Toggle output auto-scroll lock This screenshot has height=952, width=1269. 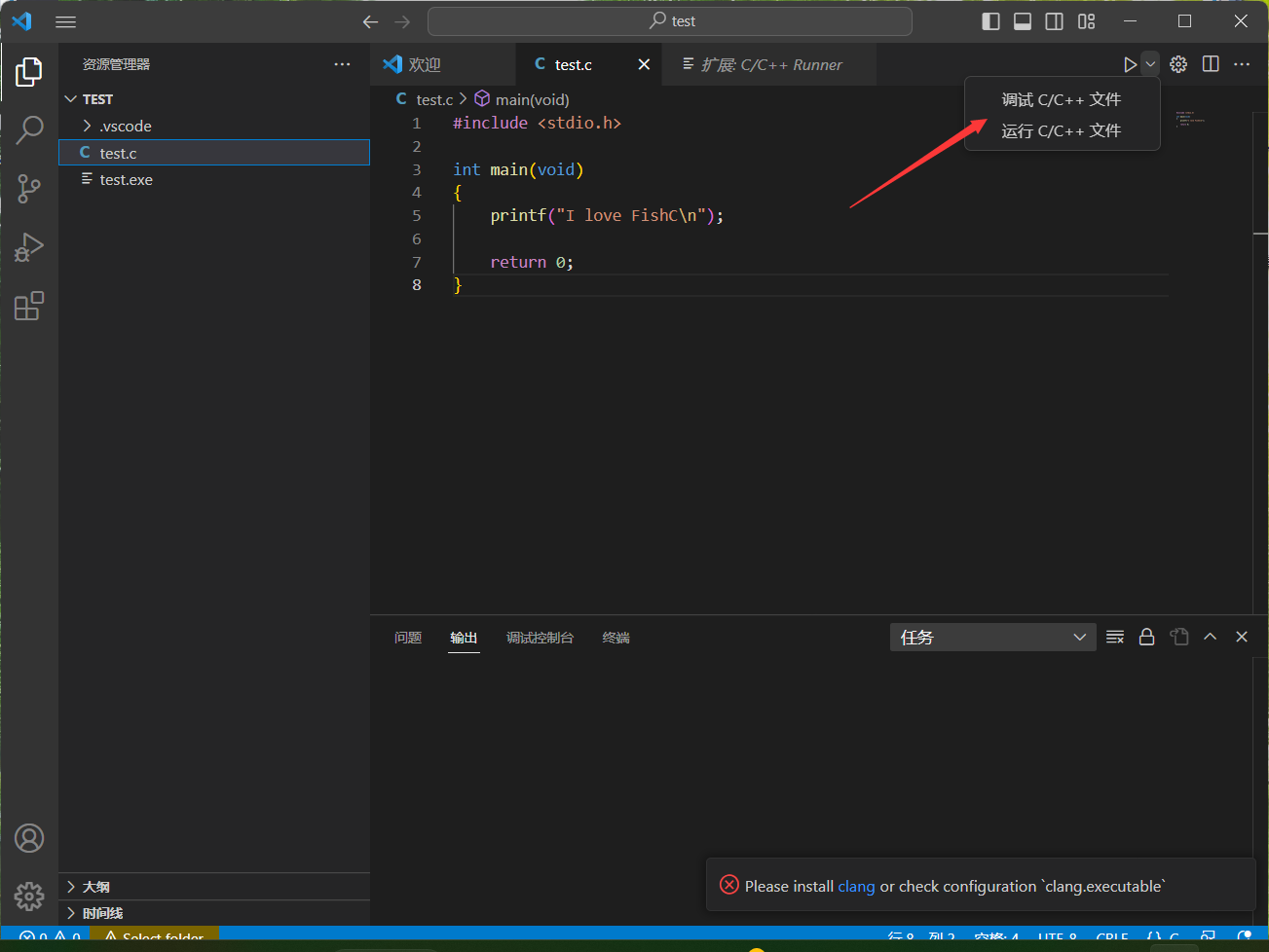coord(1147,637)
